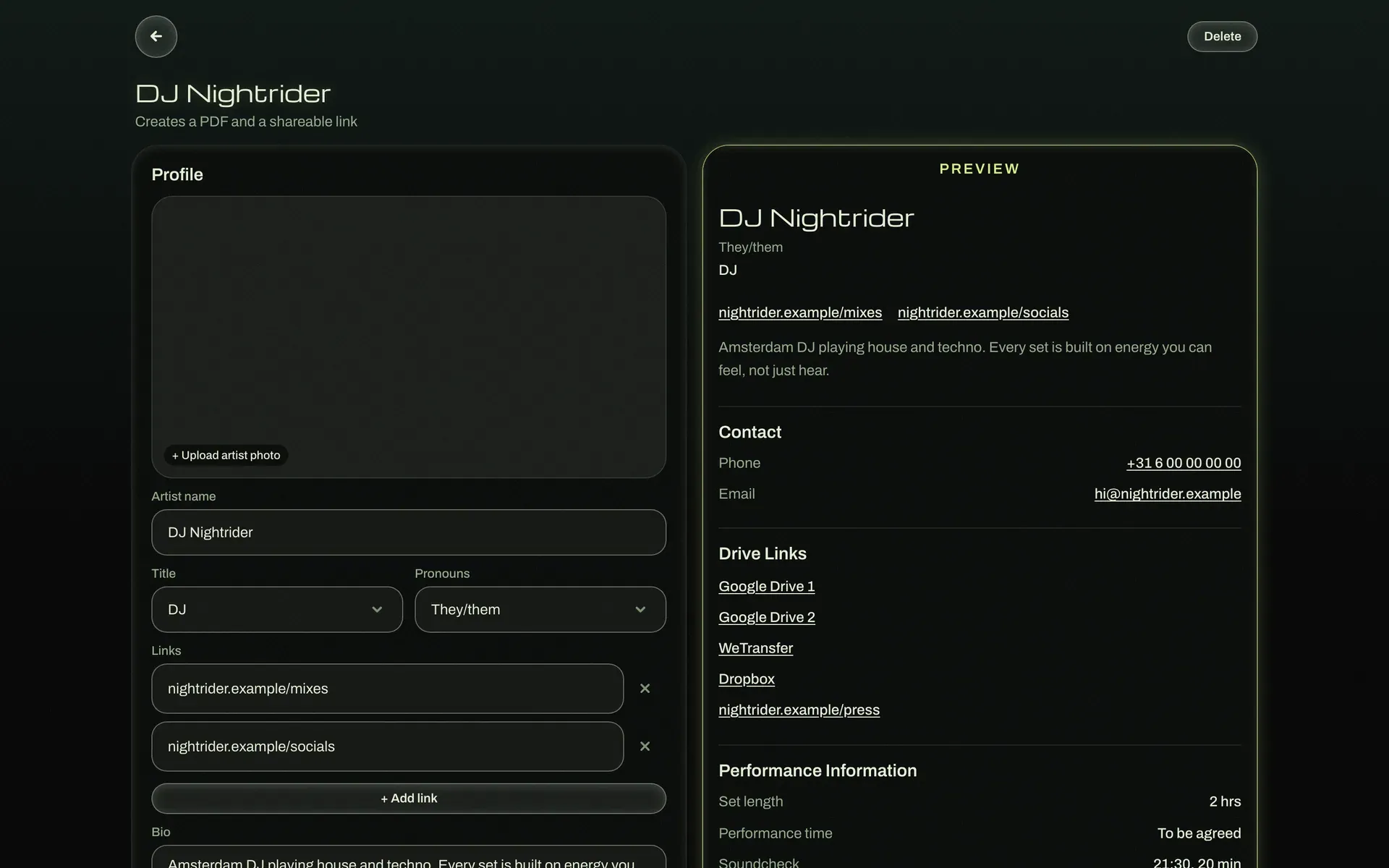Screen dimensions: 1389x868
Task: Edit the nightrider.example/socials link field
Action: [388, 746]
